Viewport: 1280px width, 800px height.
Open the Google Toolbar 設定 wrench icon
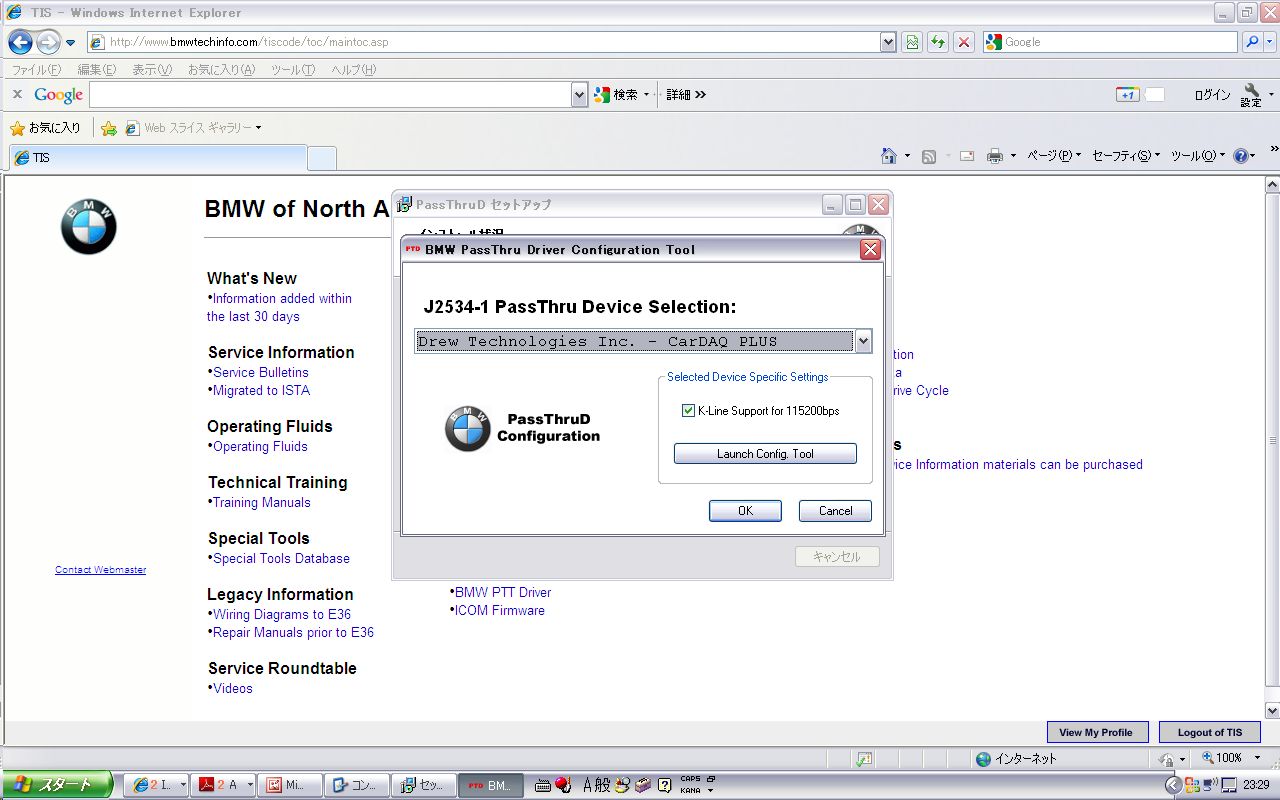click(x=1252, y=95)
